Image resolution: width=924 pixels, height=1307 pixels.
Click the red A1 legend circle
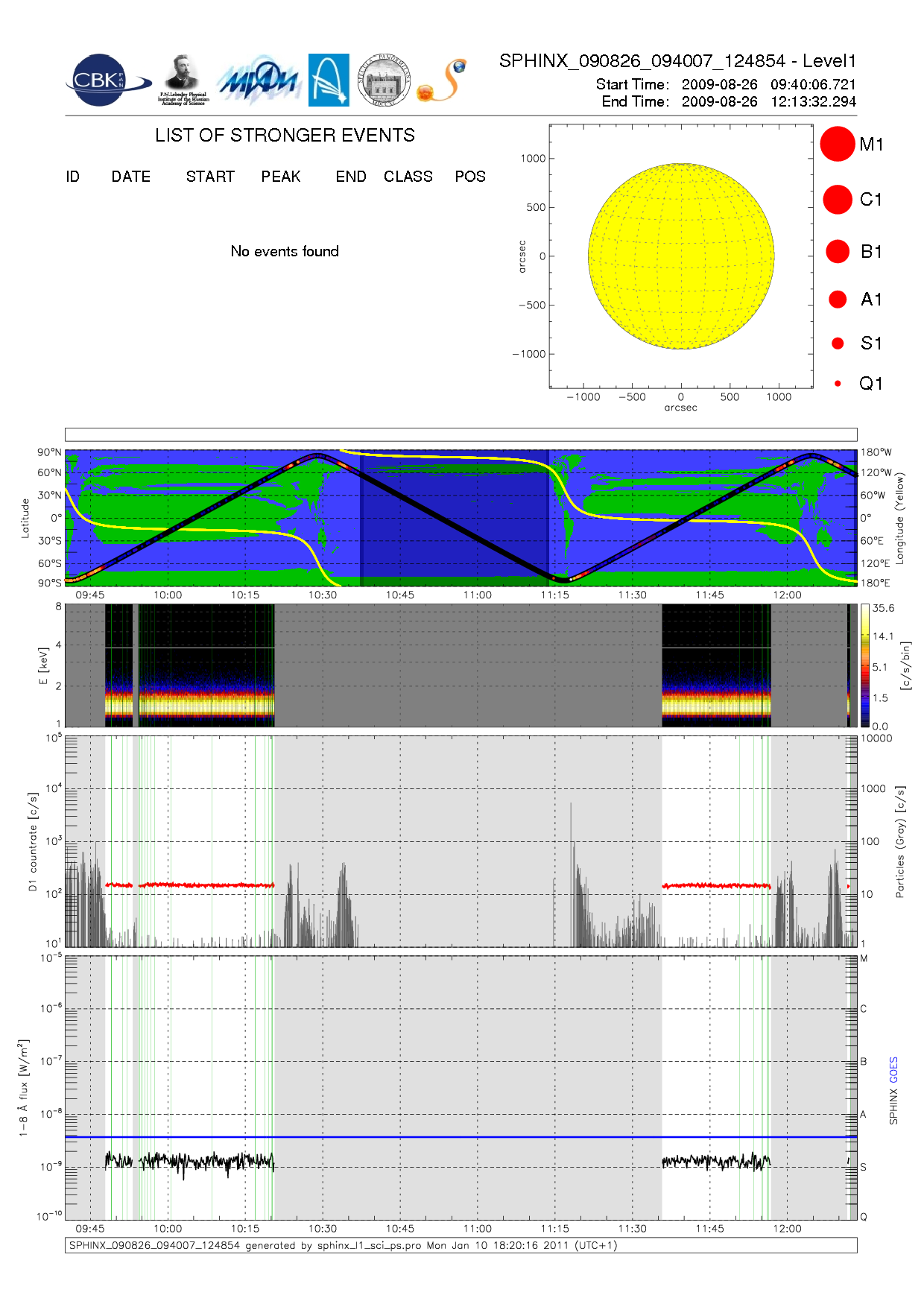838,300
